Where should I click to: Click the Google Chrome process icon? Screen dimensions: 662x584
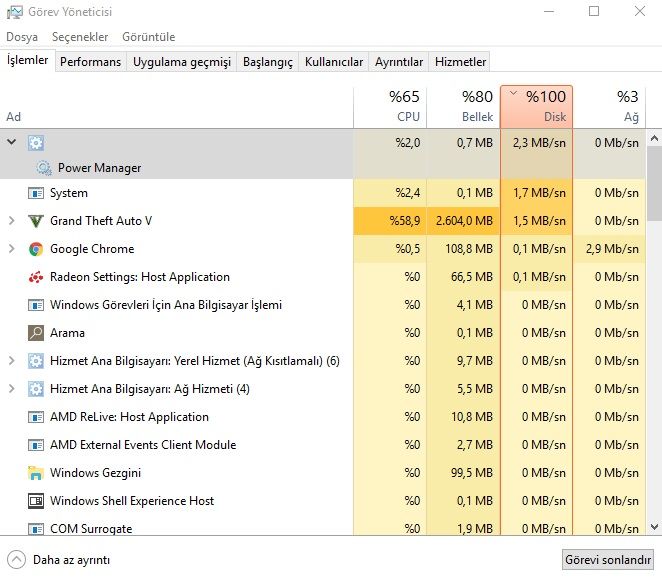(36, 249)
